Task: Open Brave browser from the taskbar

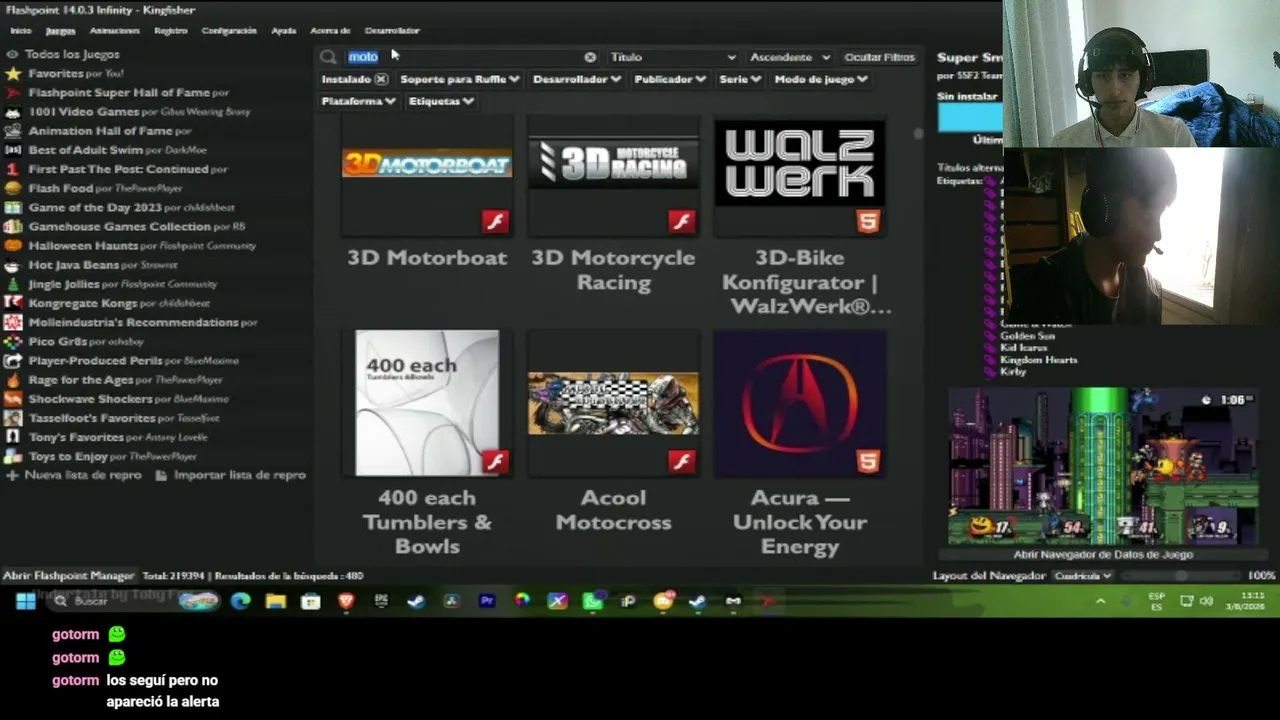Action: click(x=346, y=601)
